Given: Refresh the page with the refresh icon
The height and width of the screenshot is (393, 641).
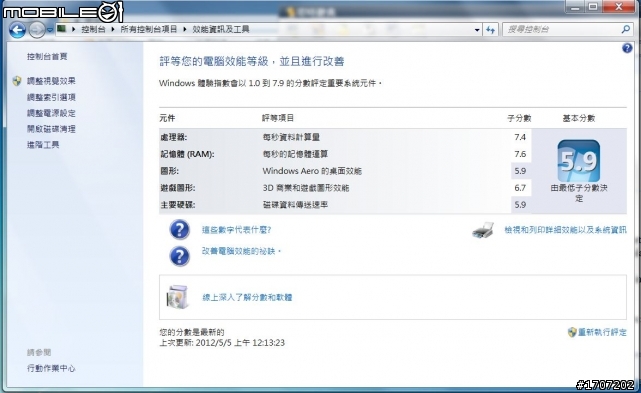Looking at the screenshot, I should 491,29.
